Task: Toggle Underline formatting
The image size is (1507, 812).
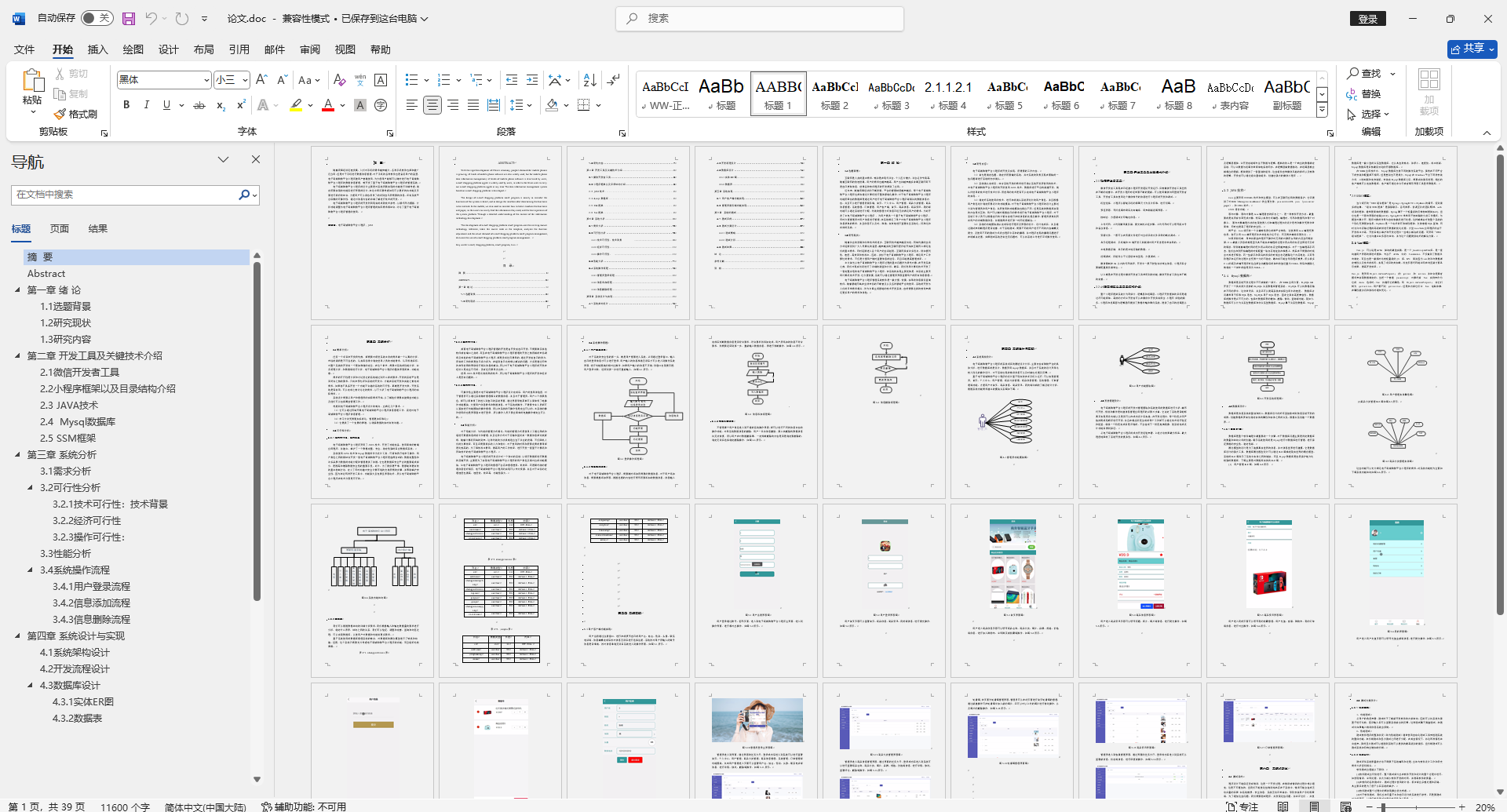Action: tap(166, 105)
